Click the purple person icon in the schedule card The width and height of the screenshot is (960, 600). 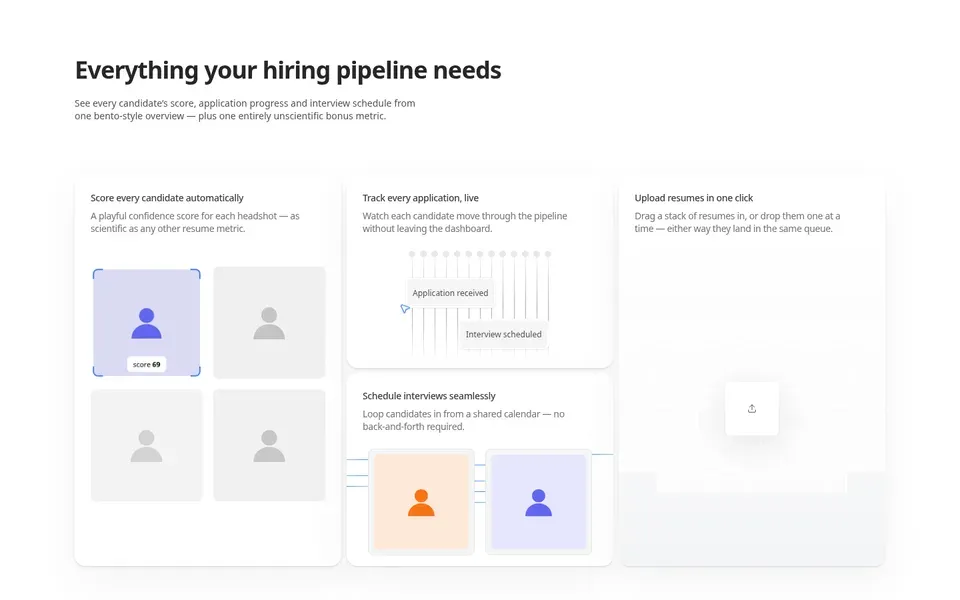(x=539, y=503)
